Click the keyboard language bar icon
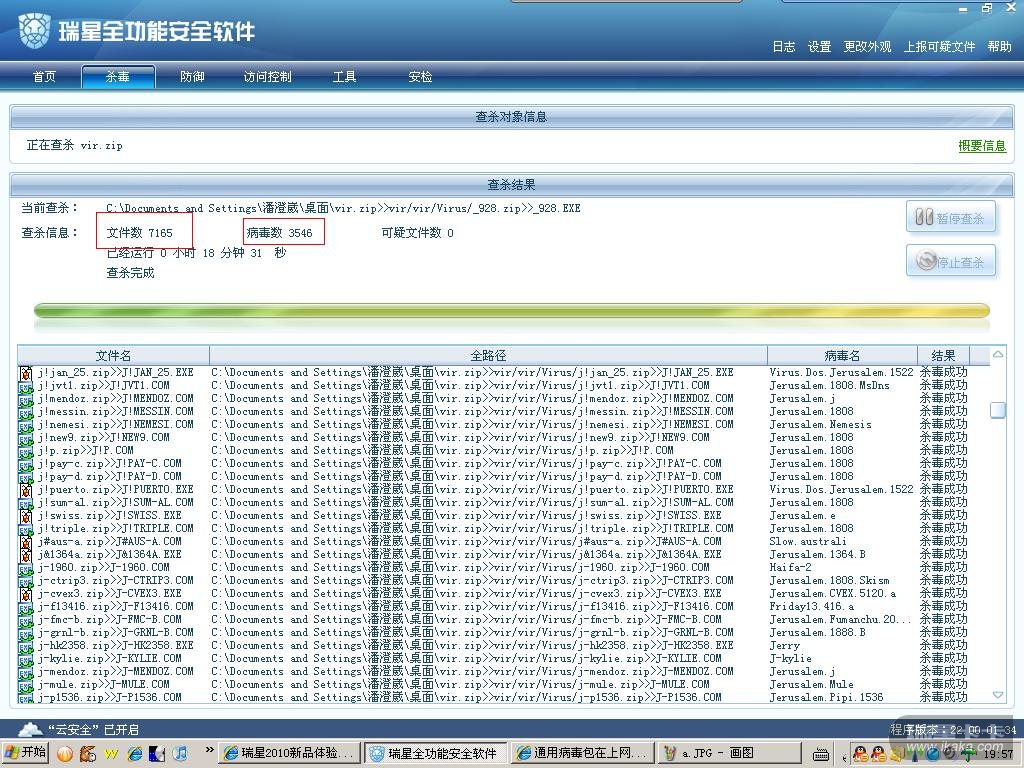 point(821,755)
